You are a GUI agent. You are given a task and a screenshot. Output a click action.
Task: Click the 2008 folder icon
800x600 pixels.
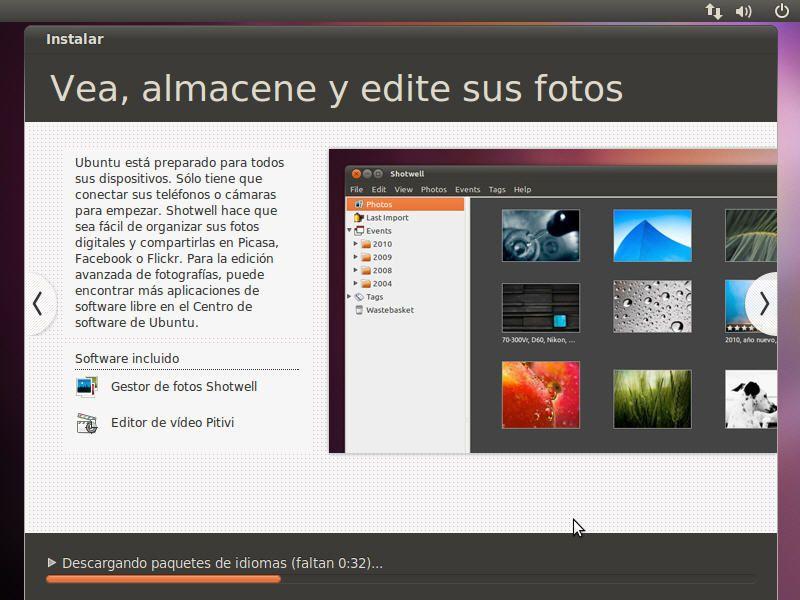[366, 270]
